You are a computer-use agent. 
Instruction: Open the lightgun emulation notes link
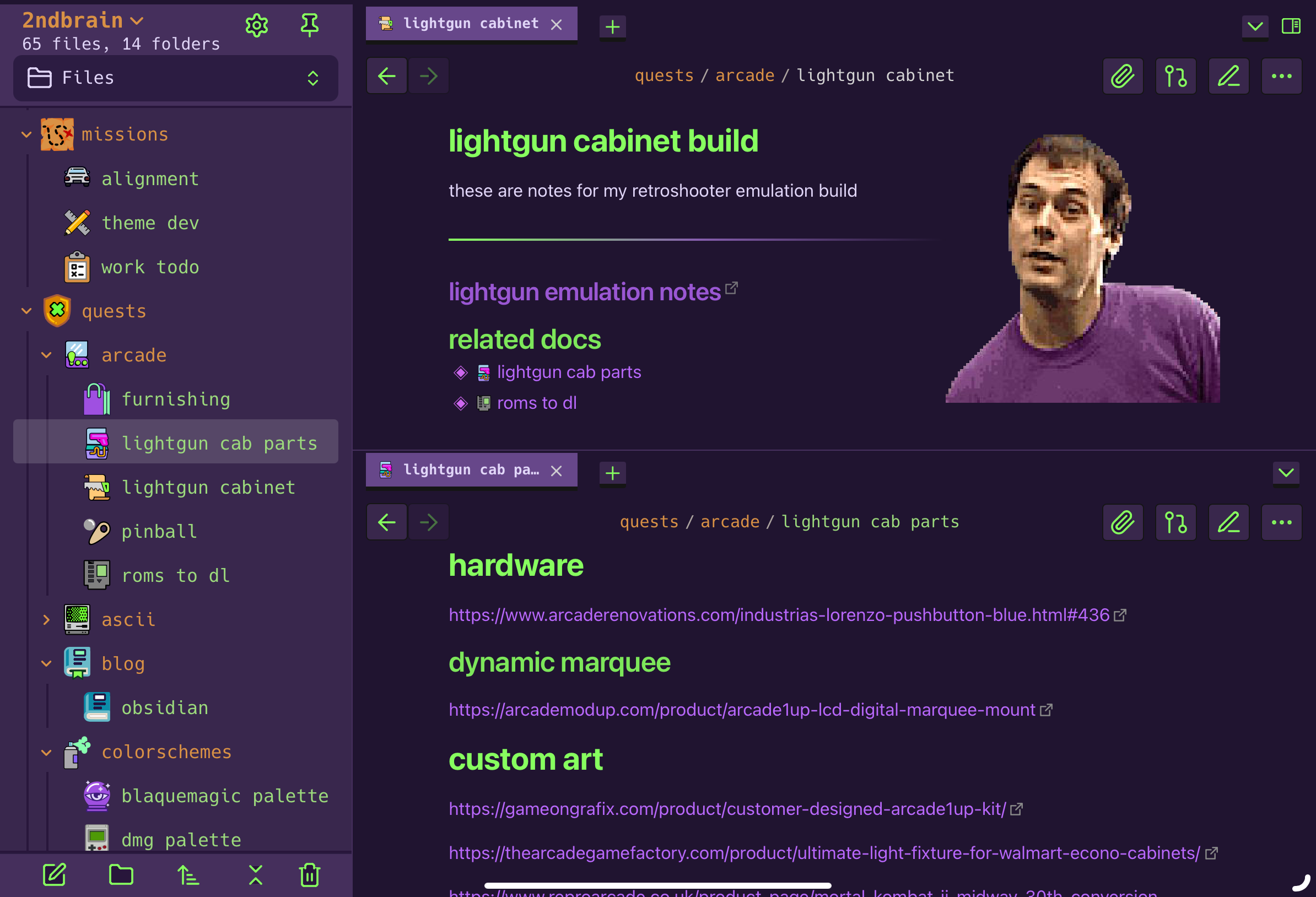click(x=584, y=292)
